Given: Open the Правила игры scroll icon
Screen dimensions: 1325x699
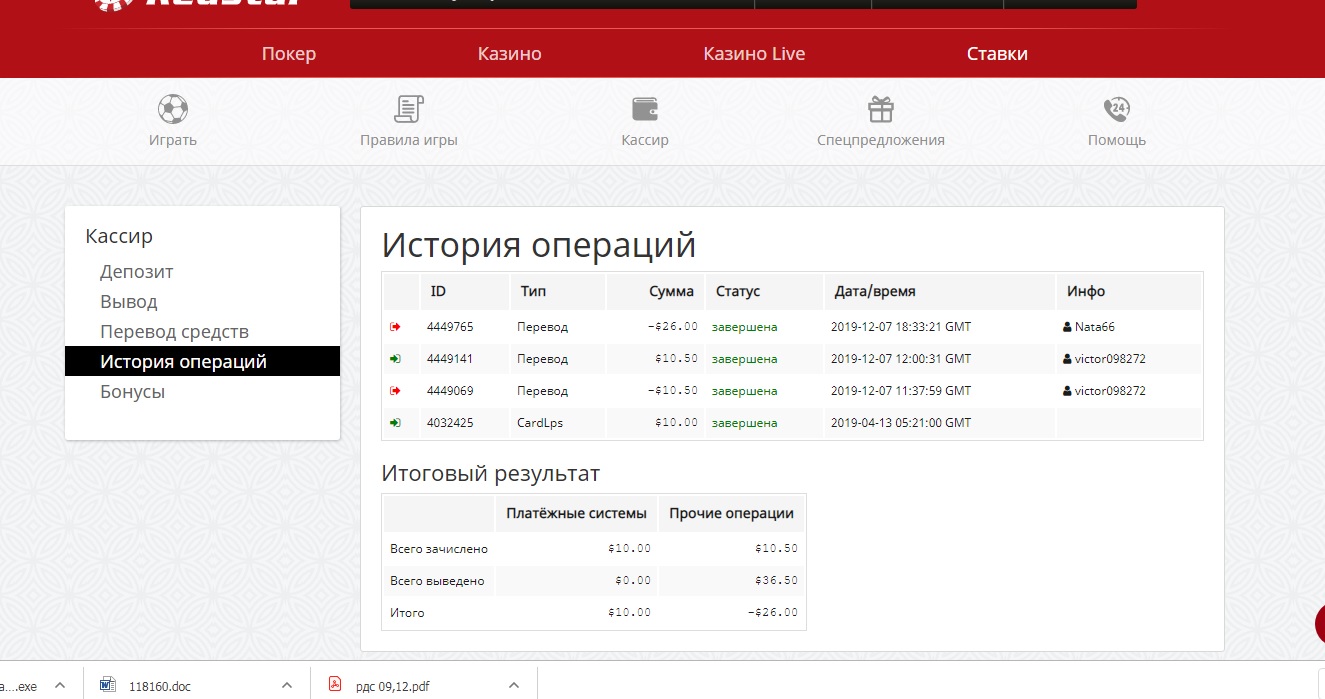Looking at the screenshot, I should [408, 108].
